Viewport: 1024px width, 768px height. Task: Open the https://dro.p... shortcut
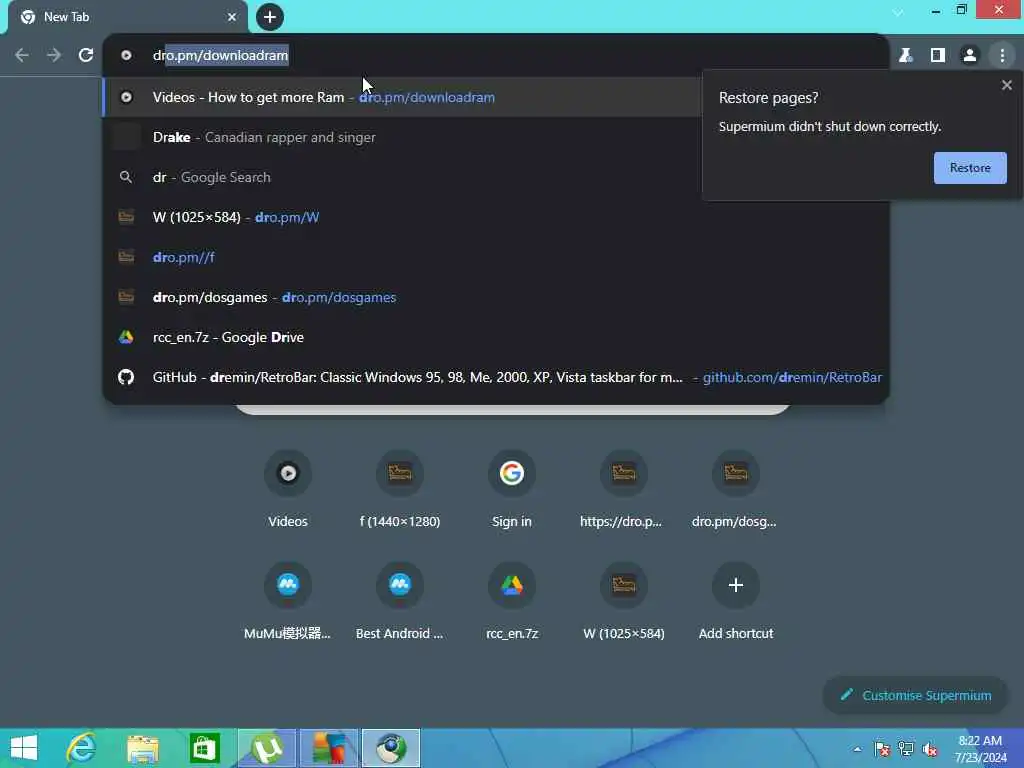(x=624, y=489)
